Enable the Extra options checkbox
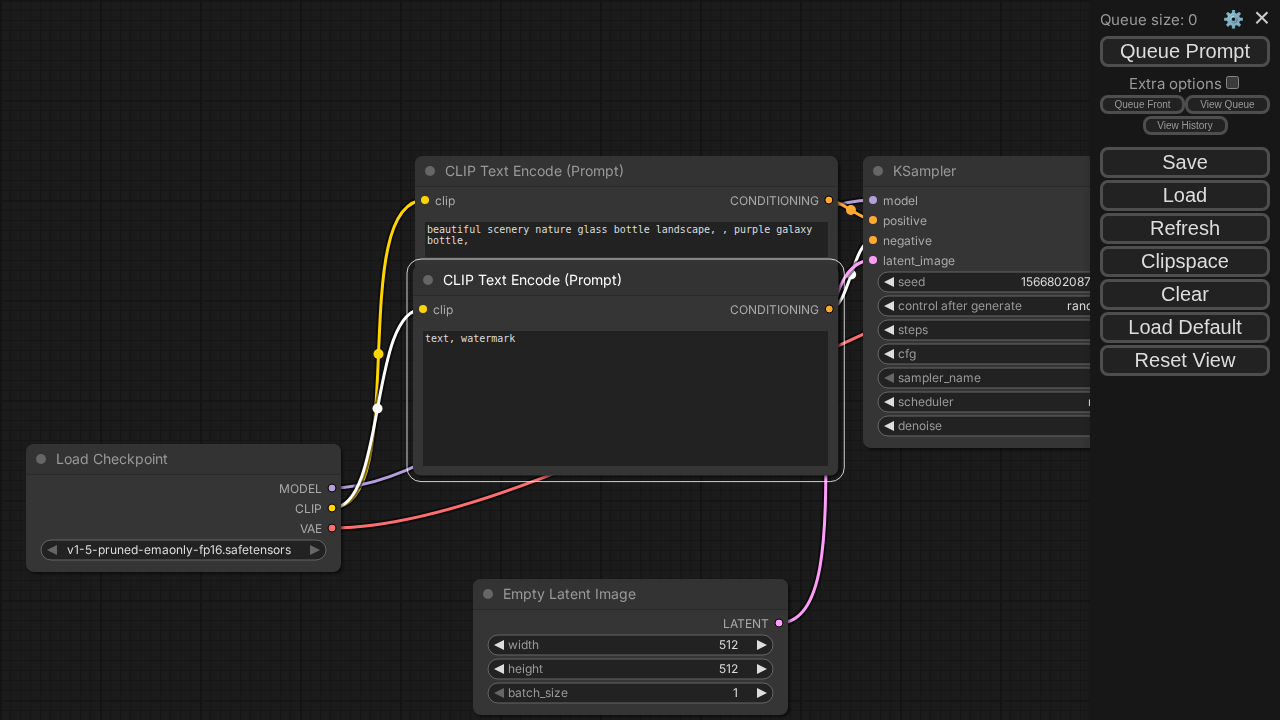 (x=1232, y=83)
